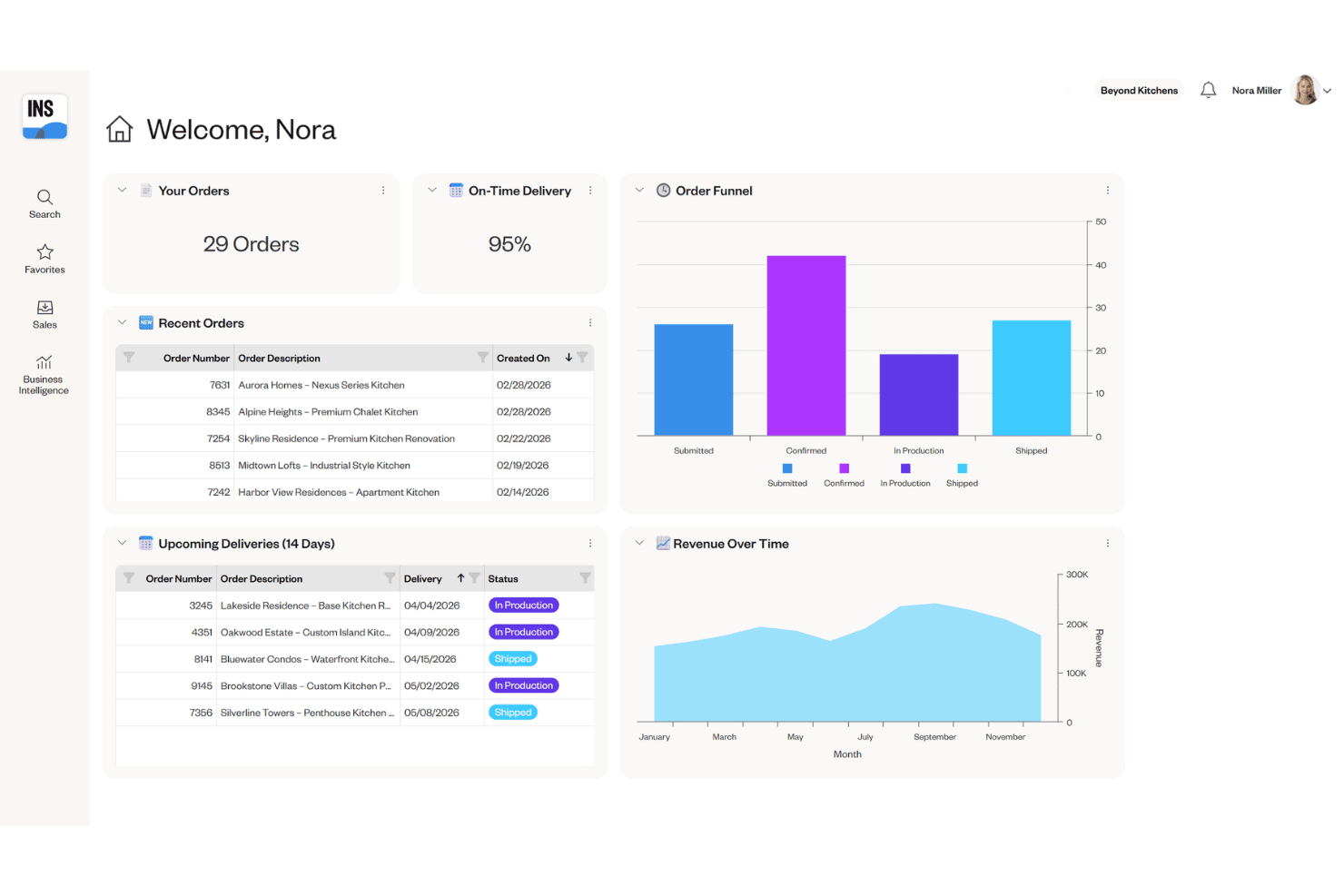This screenshot has width=1344, height=896.
Task: Click the home icon beside Welcome
Action: coord(119,129)
